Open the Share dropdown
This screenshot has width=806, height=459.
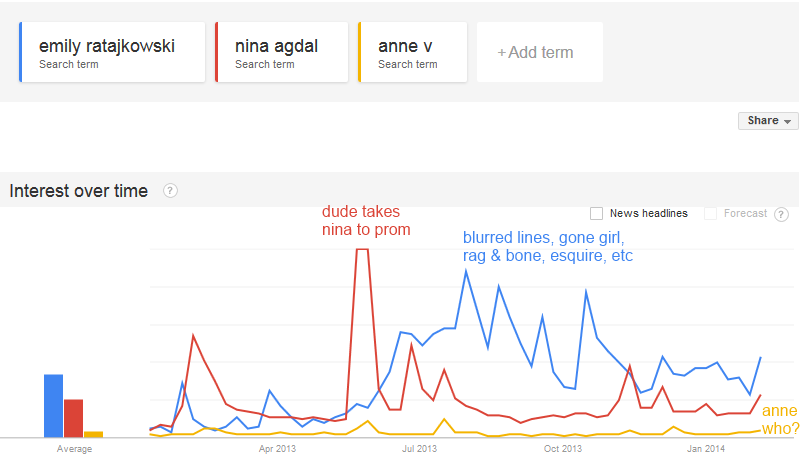(x=768, y=121)
